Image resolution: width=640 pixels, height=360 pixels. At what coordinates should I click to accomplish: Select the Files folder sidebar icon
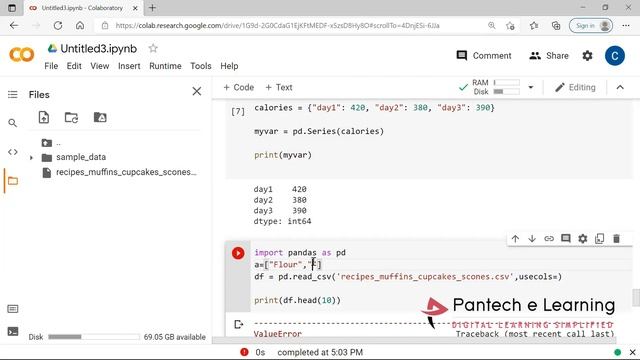pyautogui.click(x=13, y=181)
